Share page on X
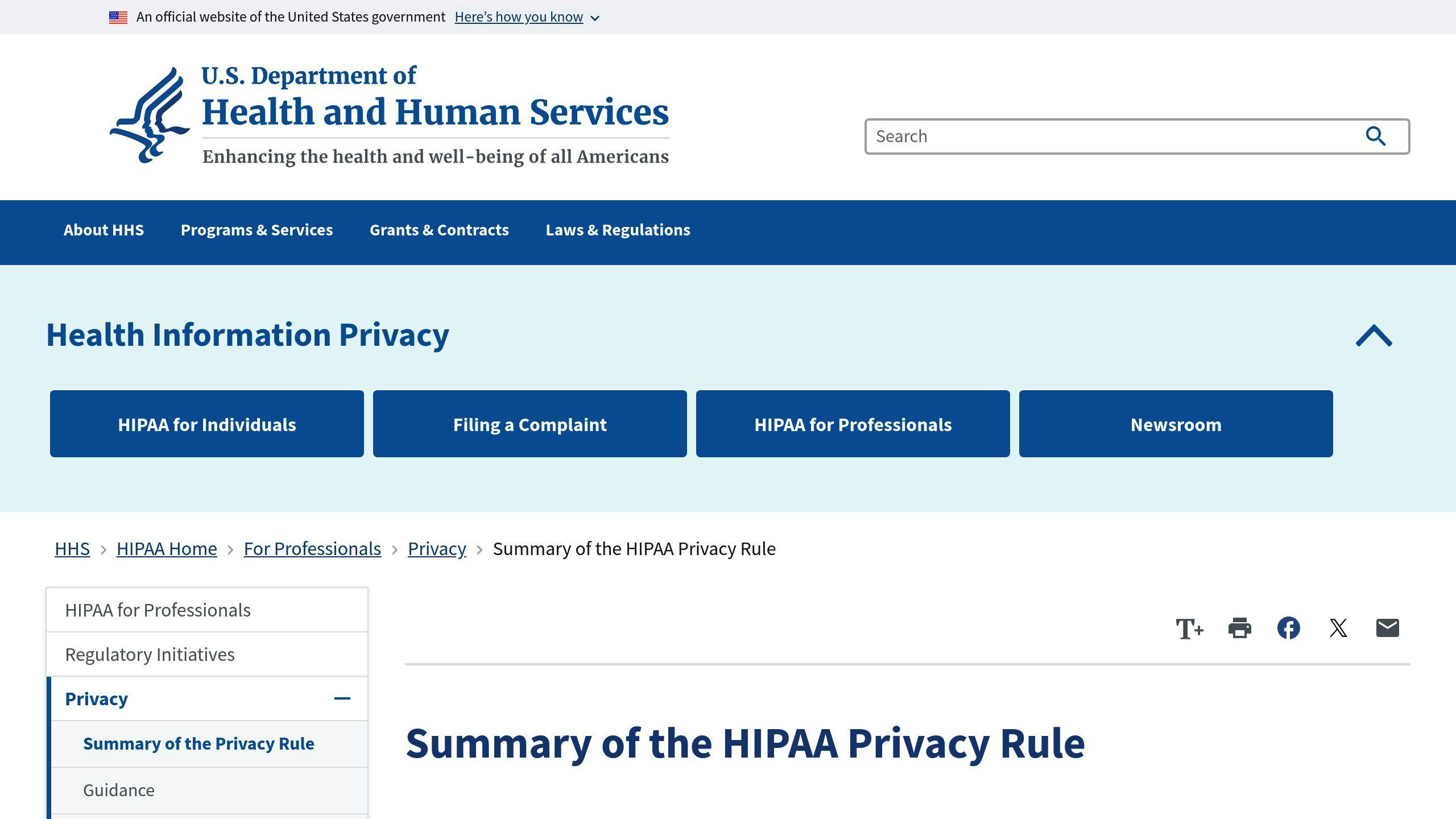 (1338, 628)
